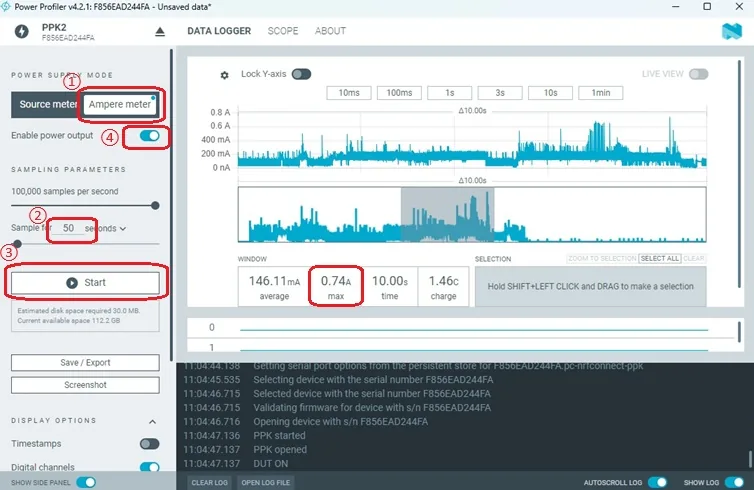754x490 pixels.
Task: Click the Open Log File button
Action: [x=266, y=482]
